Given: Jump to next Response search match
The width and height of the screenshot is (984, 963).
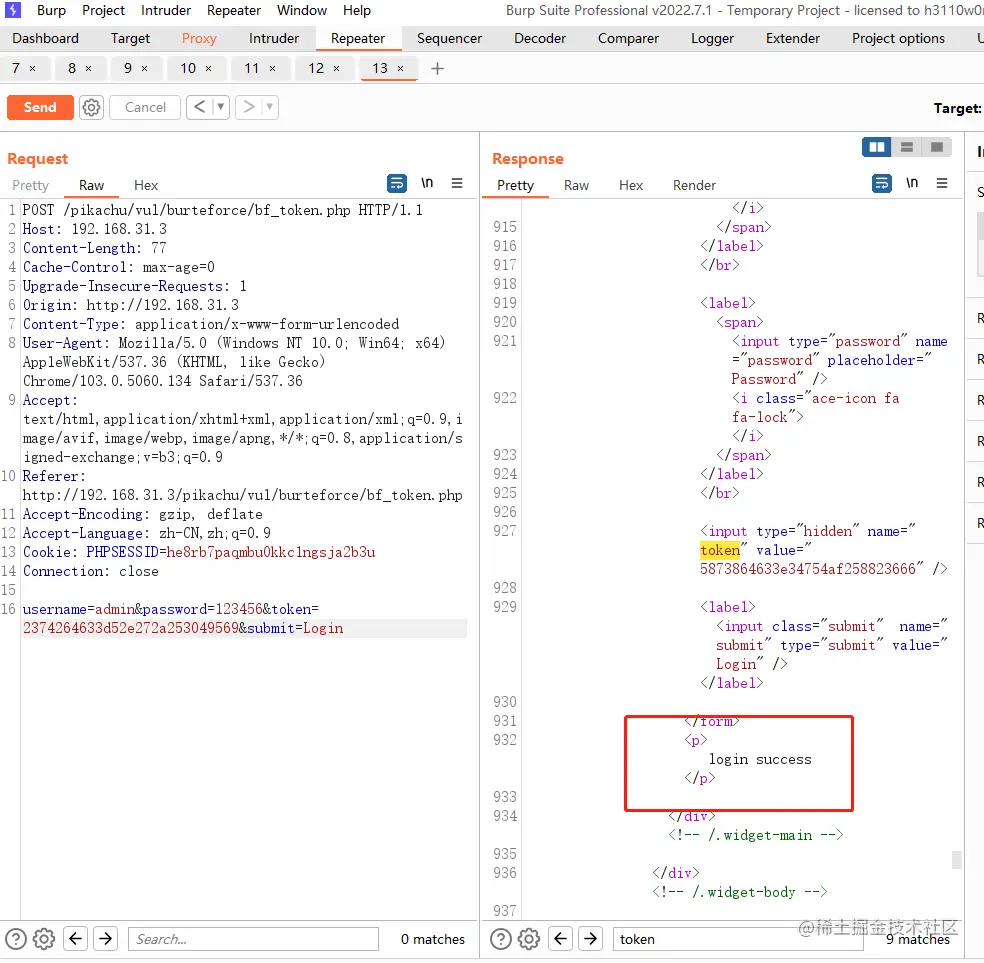Looking at the screenshot, I should tap(591, 939).
